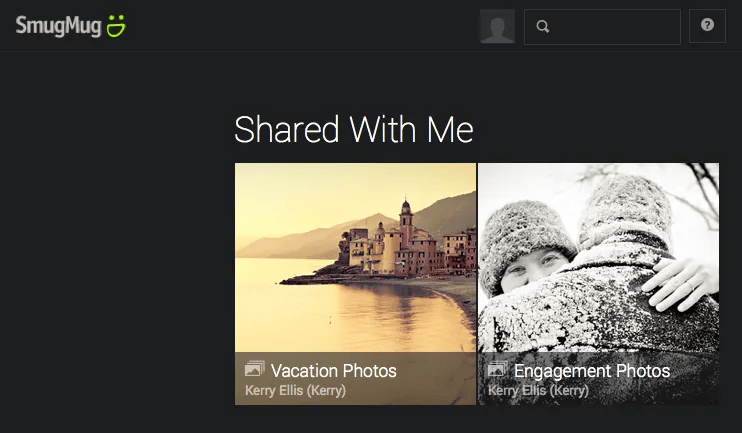Click the Shared With Me heading
This screenshot has height=433, width=742.
(353, 130)
